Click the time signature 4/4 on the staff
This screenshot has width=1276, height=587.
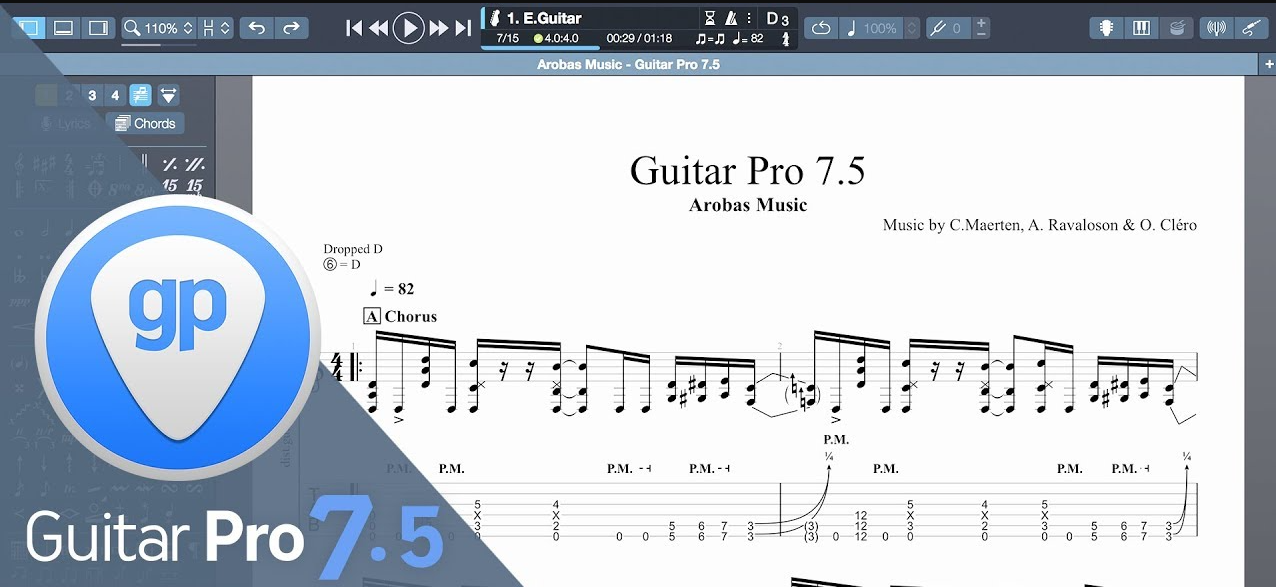[337, 367]
